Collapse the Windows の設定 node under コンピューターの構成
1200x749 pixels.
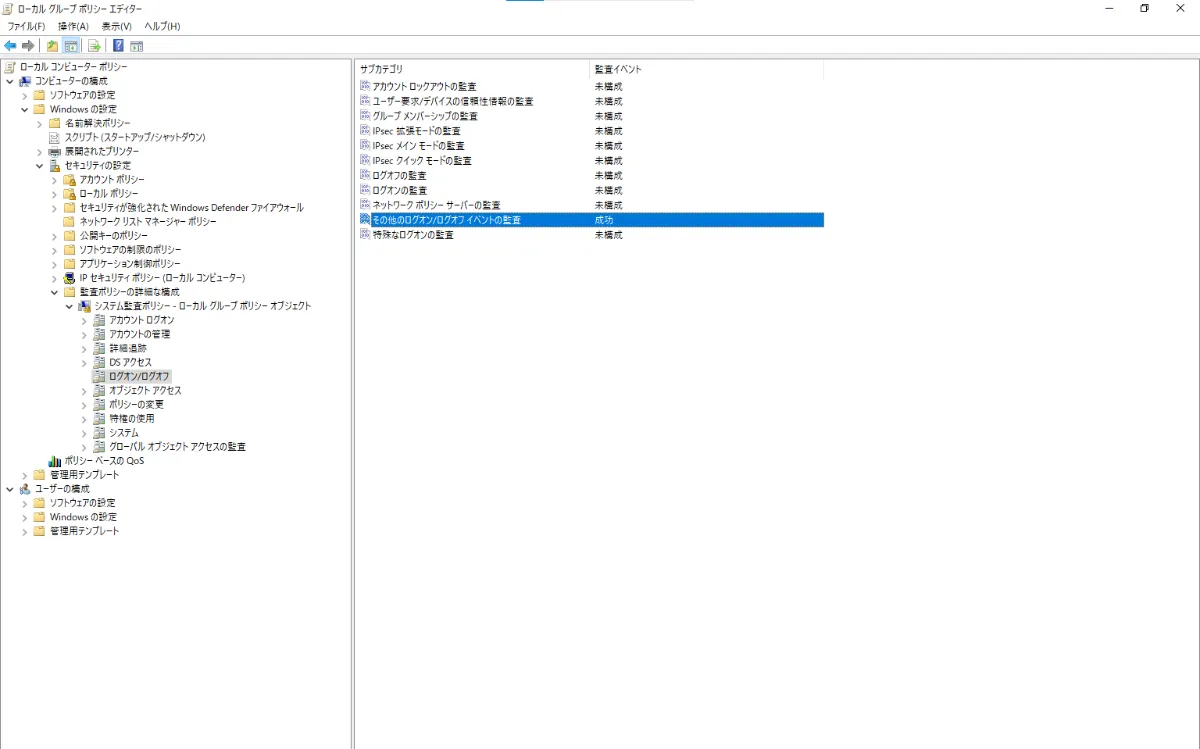25,109
